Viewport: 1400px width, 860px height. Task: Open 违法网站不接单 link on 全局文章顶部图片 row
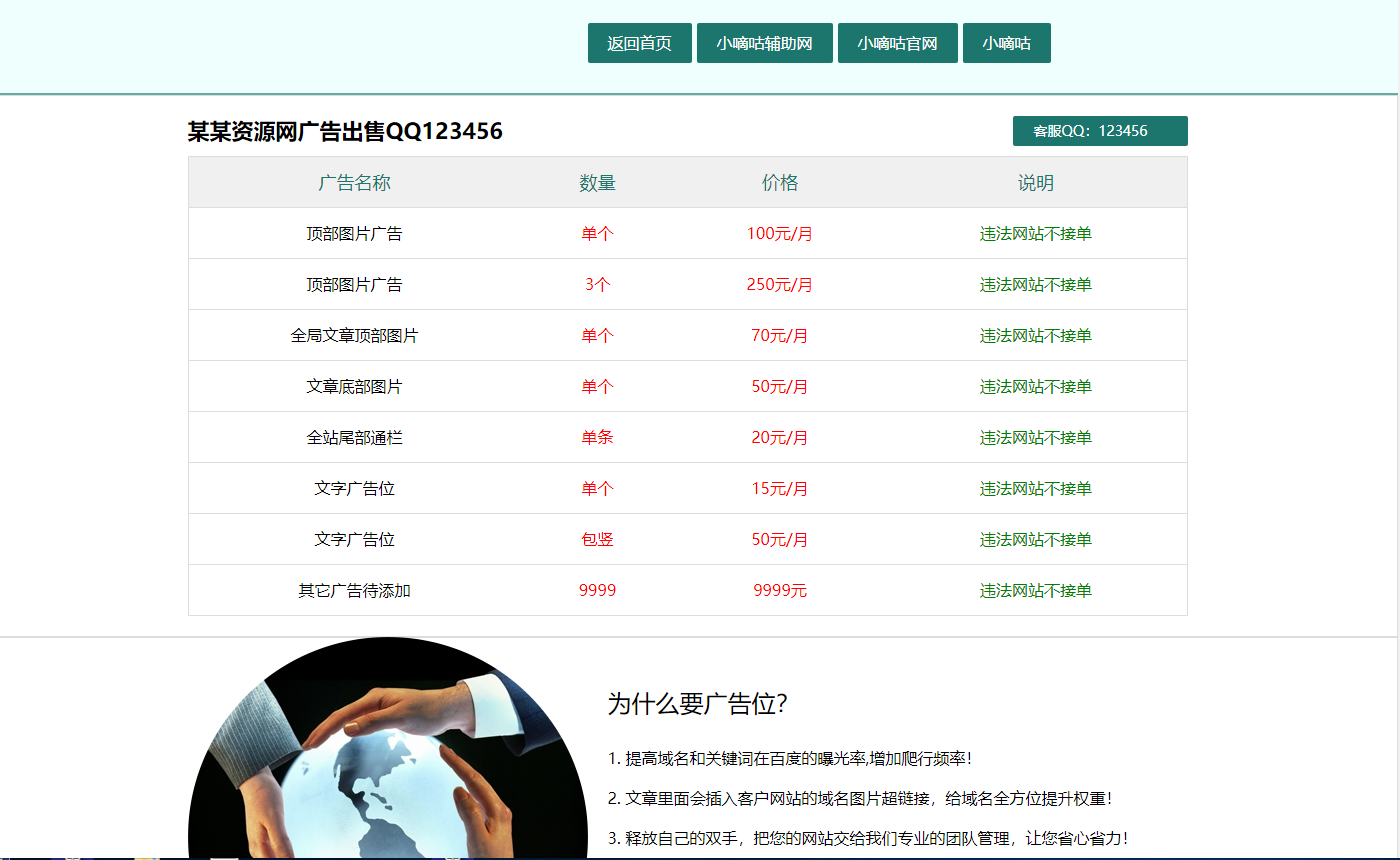click(x=1034, y=335)
